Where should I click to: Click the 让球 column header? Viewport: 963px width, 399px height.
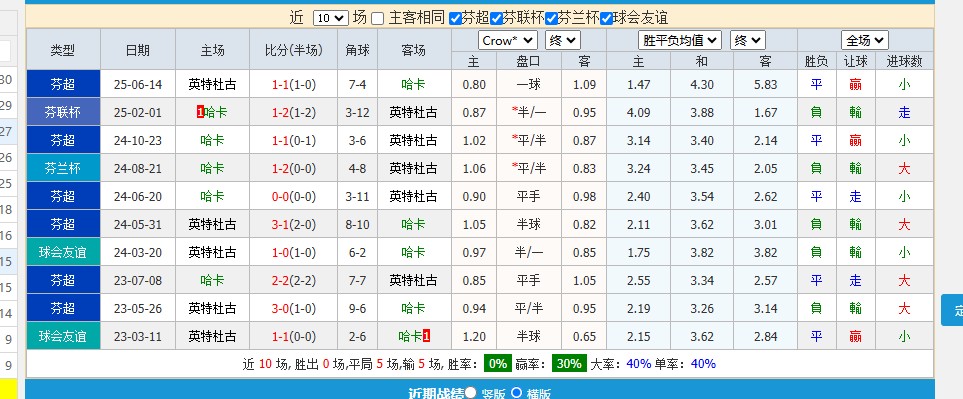click(x=856, y=61)
